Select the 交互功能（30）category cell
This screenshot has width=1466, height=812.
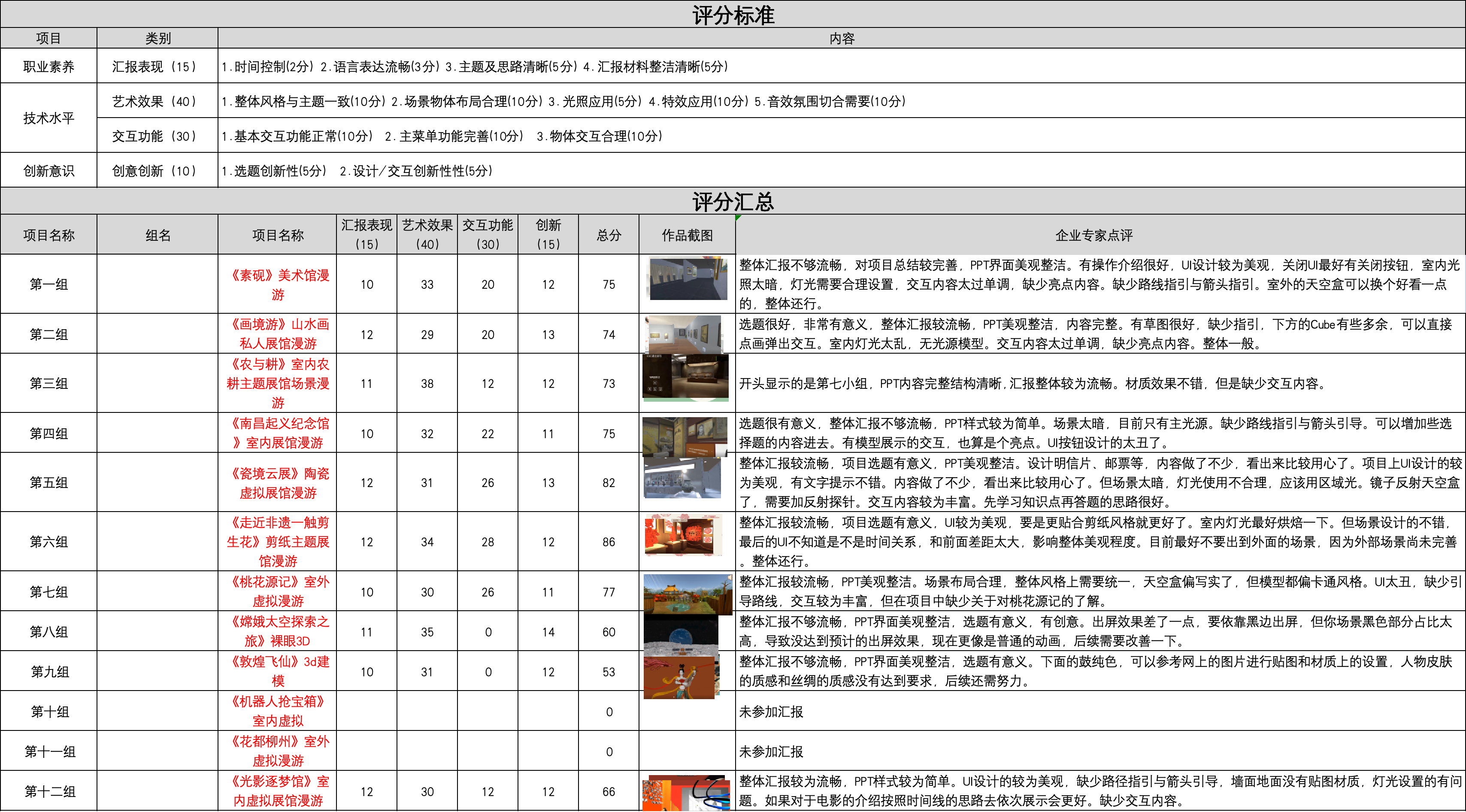158,136
